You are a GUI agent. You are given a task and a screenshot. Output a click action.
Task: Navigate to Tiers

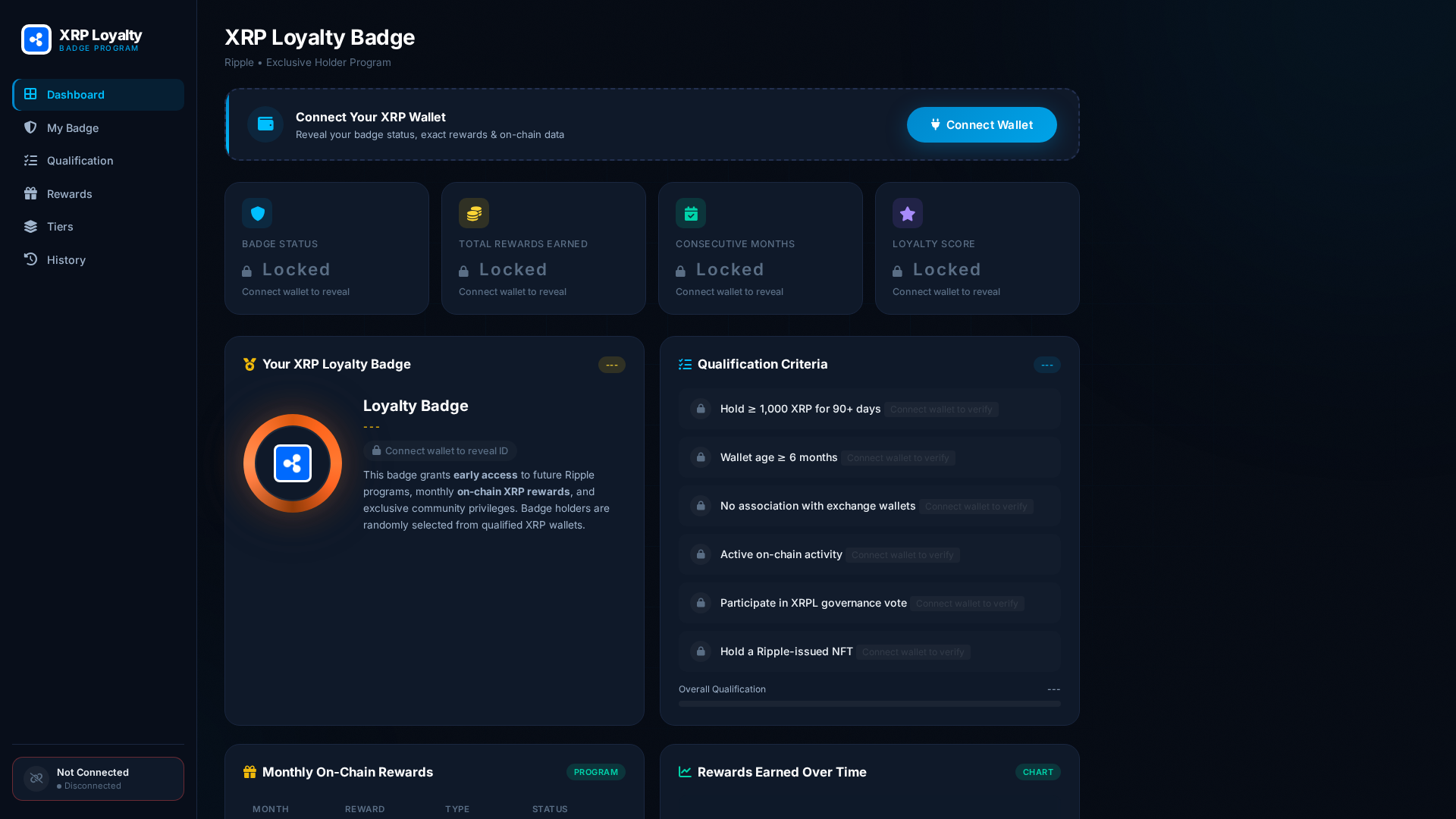[x=98, y=227]
